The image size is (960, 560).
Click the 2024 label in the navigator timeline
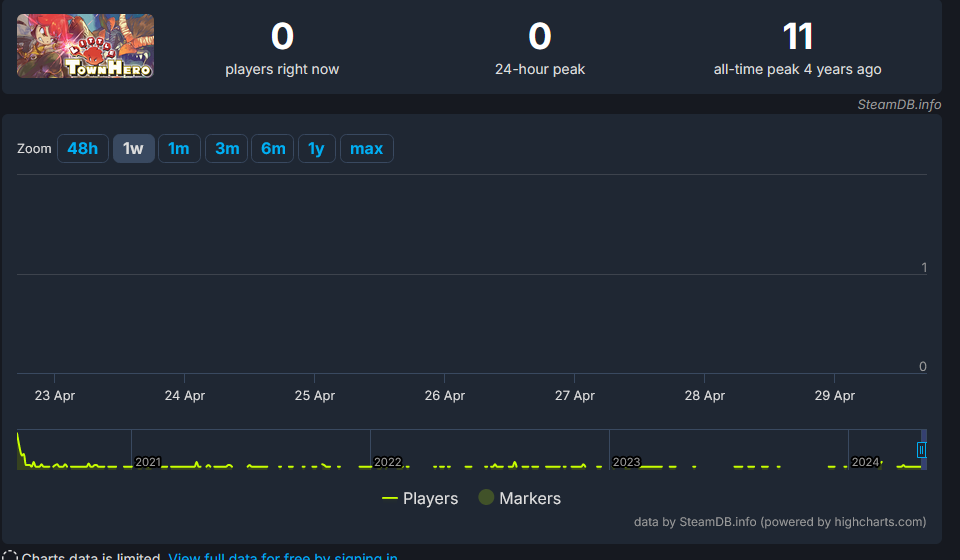865,462
